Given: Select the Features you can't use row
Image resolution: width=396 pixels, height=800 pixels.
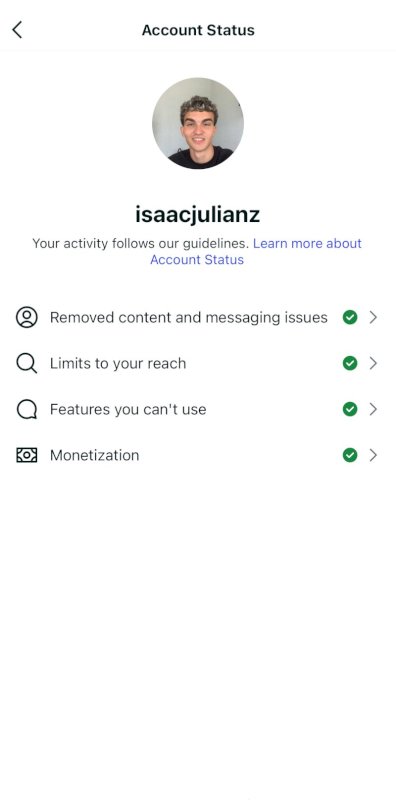Looking at the screenshot, I should (198, 409).
